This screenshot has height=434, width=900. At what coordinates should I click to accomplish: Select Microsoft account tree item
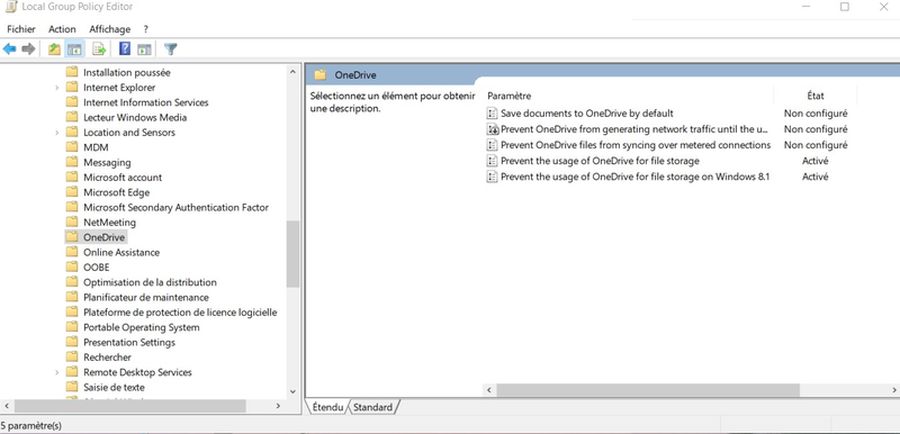[123, 177]
